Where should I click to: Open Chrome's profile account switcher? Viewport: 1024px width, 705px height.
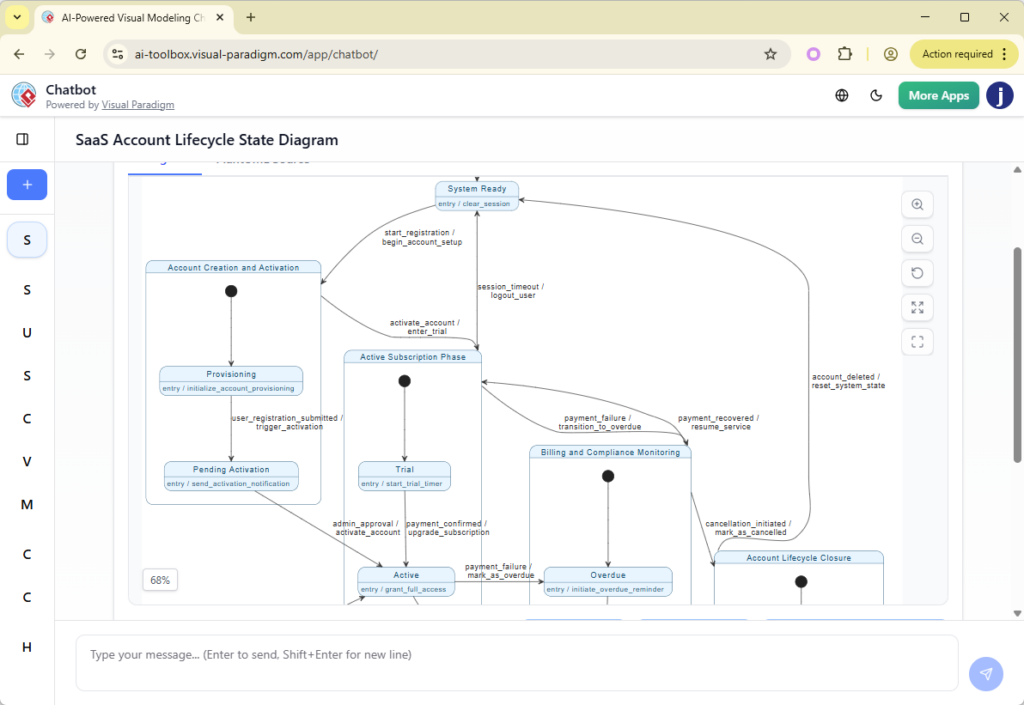point(890,54)
